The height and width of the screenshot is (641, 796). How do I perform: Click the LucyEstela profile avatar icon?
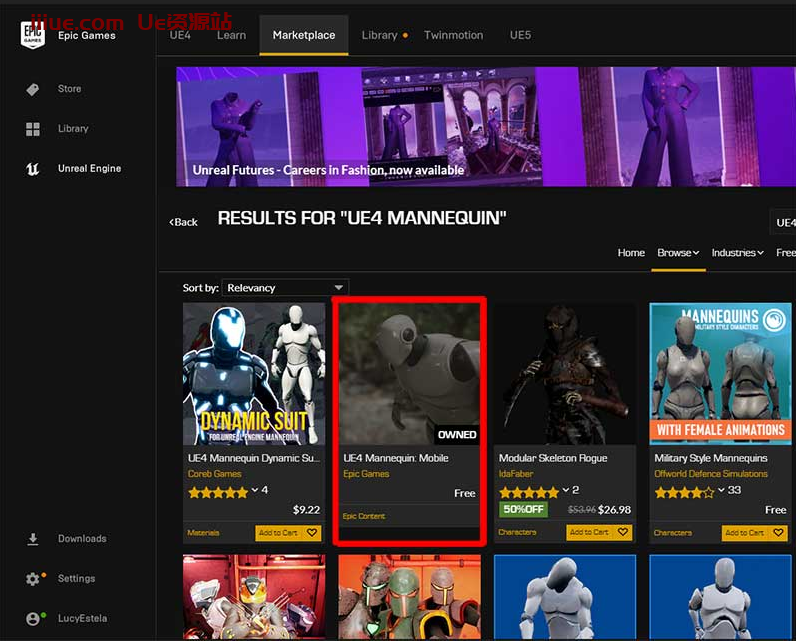[x=33, y=619]
